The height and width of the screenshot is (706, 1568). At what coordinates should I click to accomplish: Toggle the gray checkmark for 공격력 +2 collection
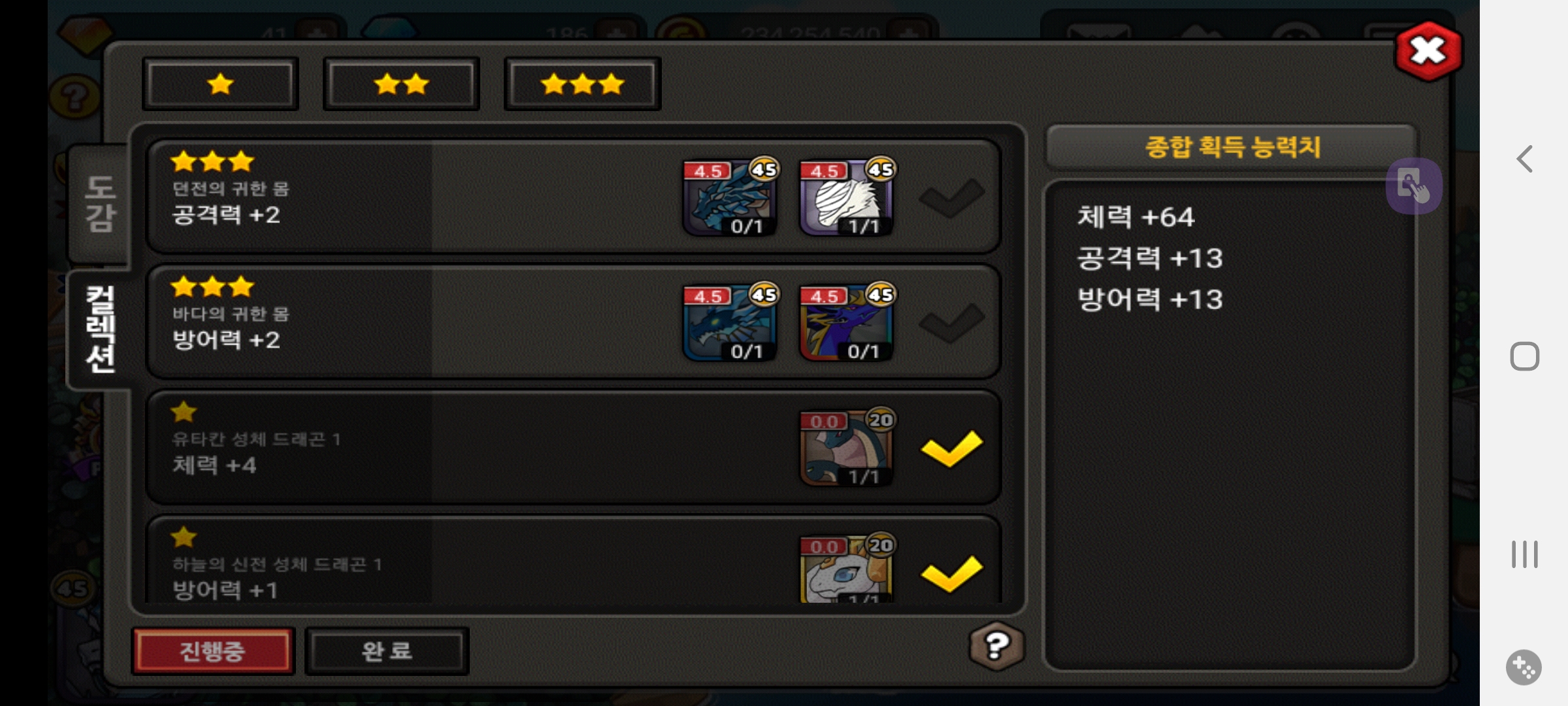click(951, 198)
